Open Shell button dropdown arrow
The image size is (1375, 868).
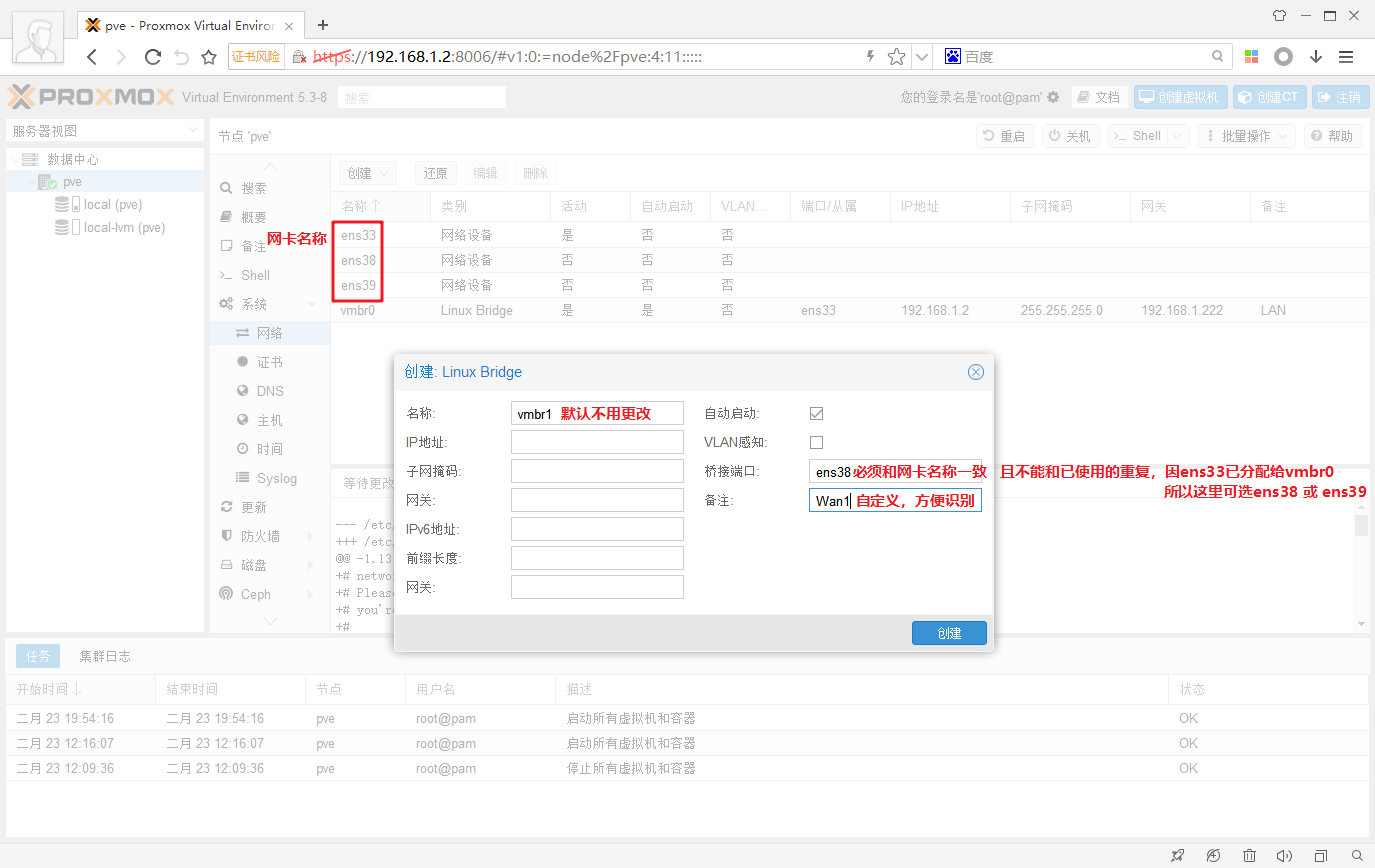click(x=1176, y=136)
